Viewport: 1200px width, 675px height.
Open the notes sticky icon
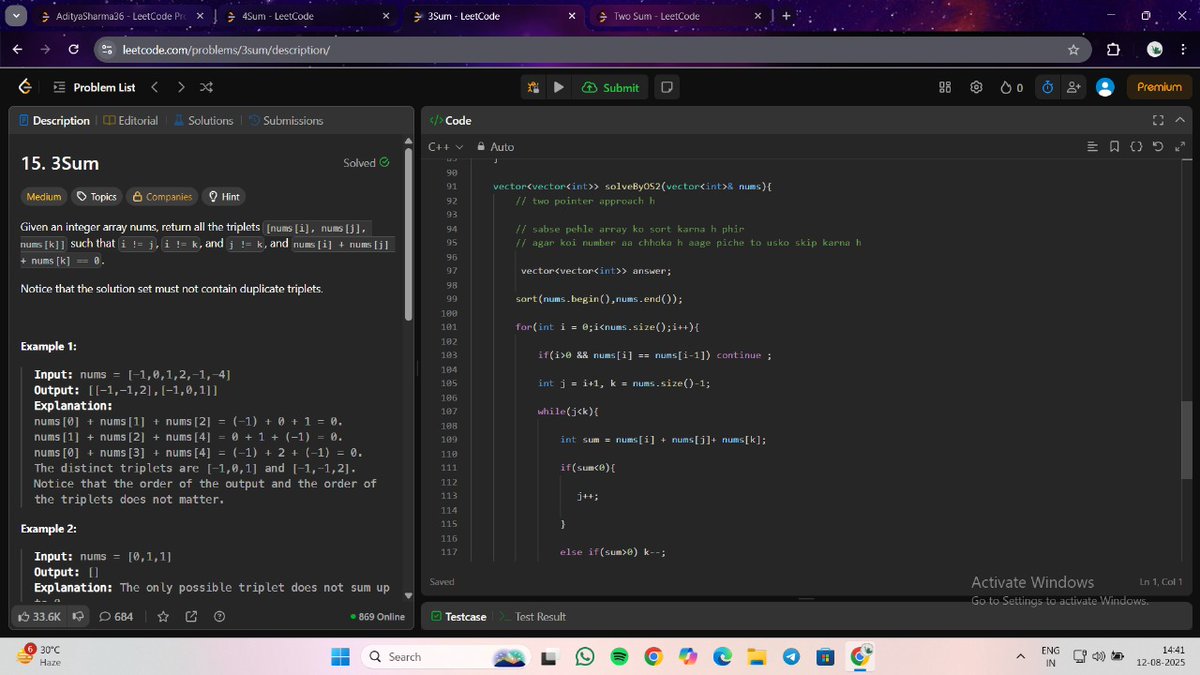(666, 87)
